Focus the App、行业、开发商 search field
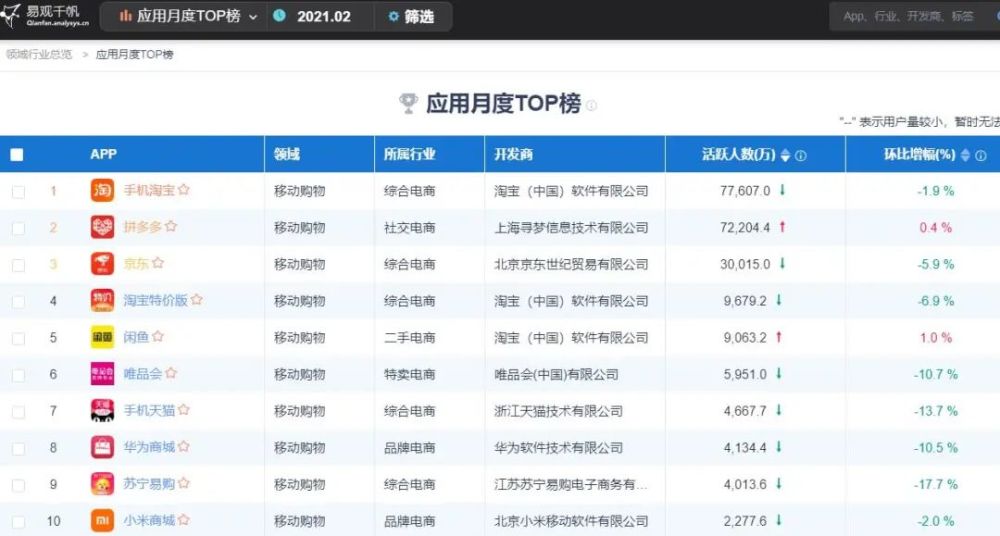Viewport: 1000px width, 536px height. (915, 17)
